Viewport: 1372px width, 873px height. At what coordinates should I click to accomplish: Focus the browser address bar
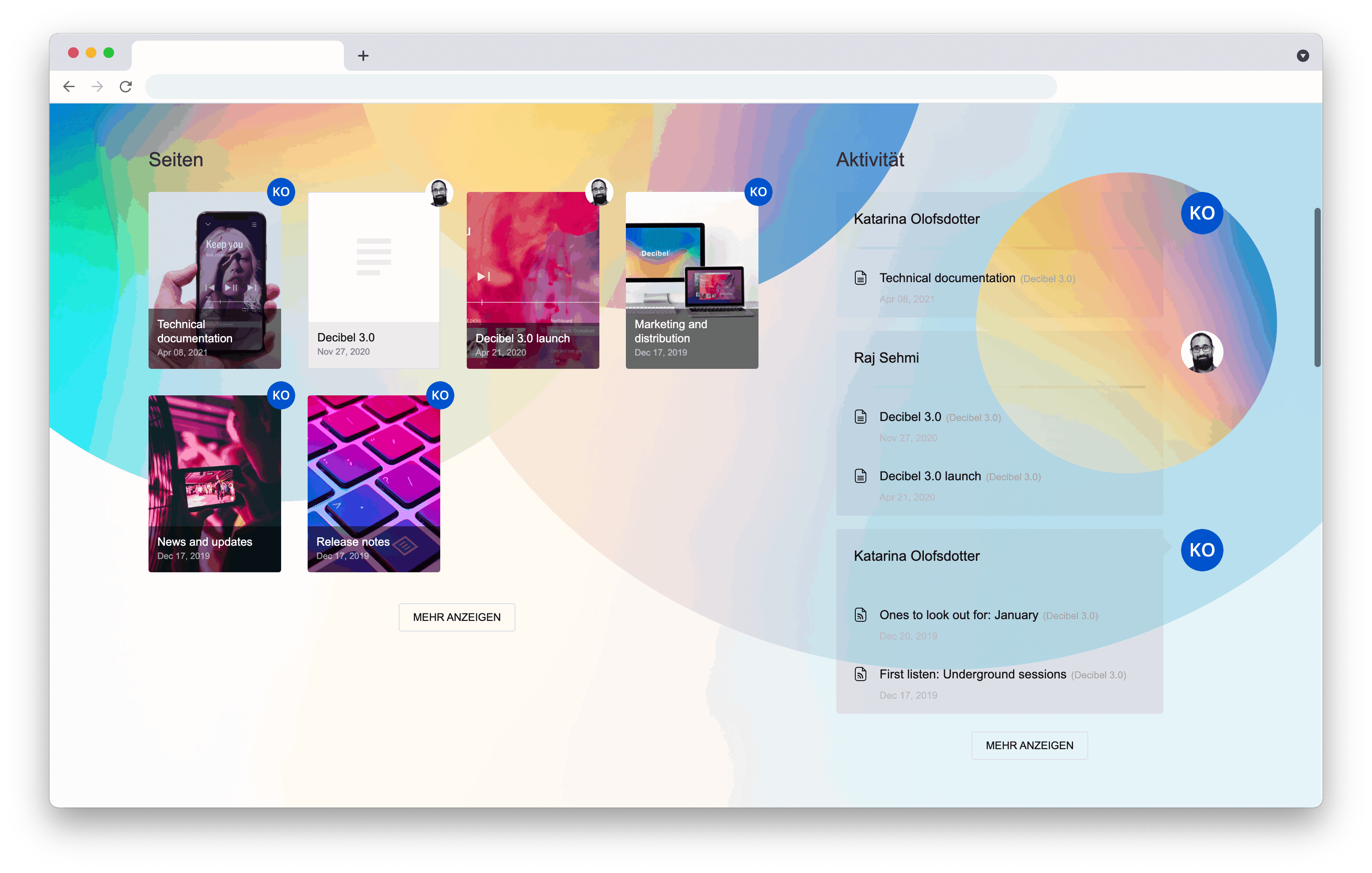coord(601,87)
